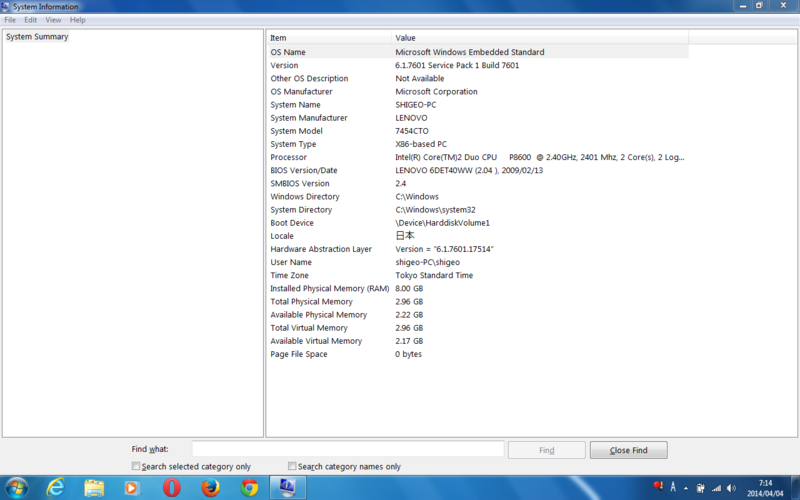Click the Item column header
Screen dimensions: 800x500
point(329,38)
